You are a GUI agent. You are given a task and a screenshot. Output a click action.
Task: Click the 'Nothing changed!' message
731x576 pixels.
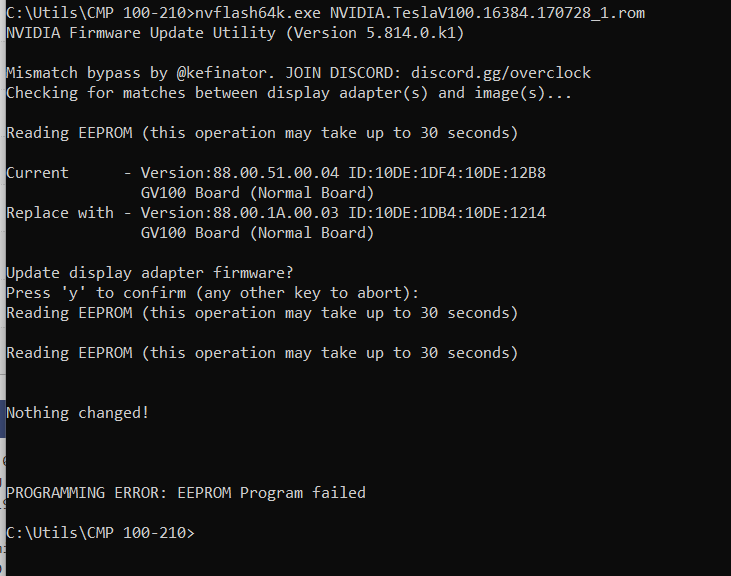(x=77, y=413)
